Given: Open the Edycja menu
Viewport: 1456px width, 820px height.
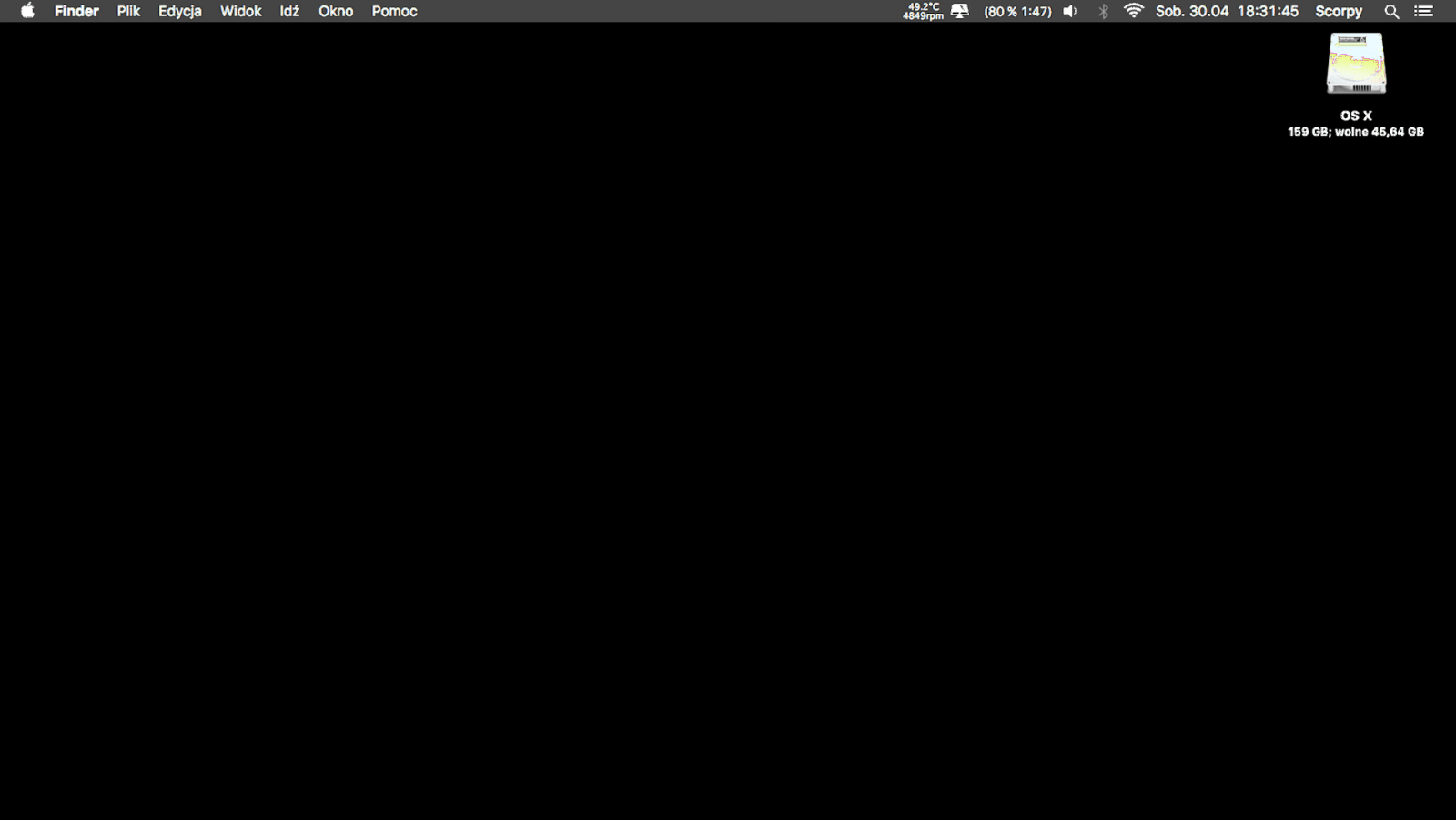Looking at the screenshot, I should [180, 12].
